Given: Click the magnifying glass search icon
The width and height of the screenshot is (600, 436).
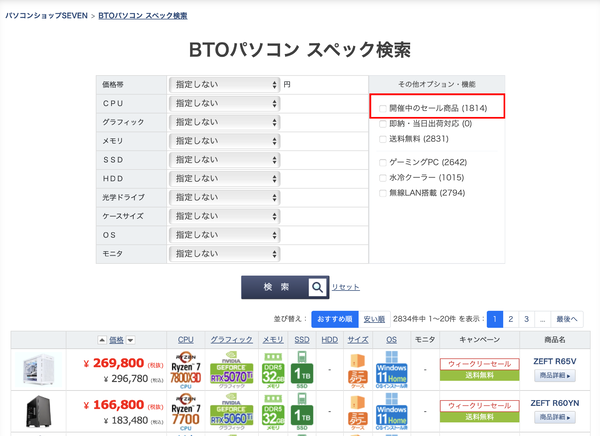Looking at the screenshot, I should tap(317, 287).
